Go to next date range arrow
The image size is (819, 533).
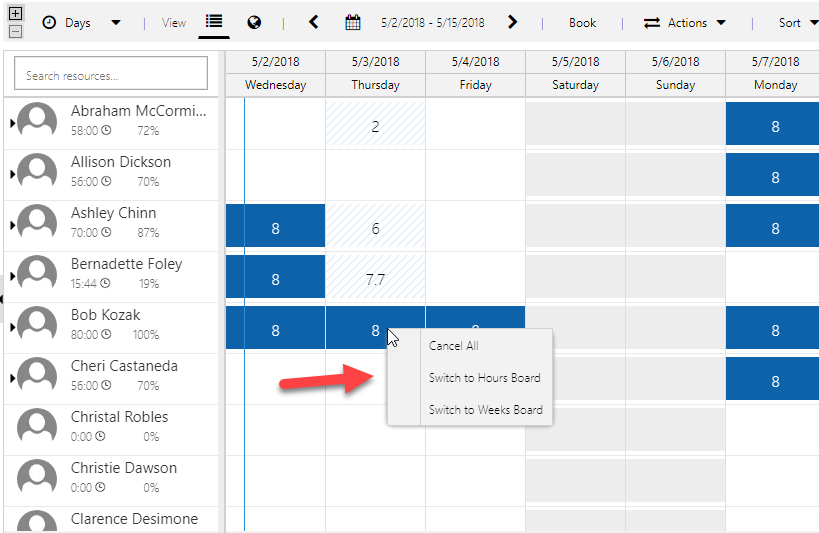(513, 22)
